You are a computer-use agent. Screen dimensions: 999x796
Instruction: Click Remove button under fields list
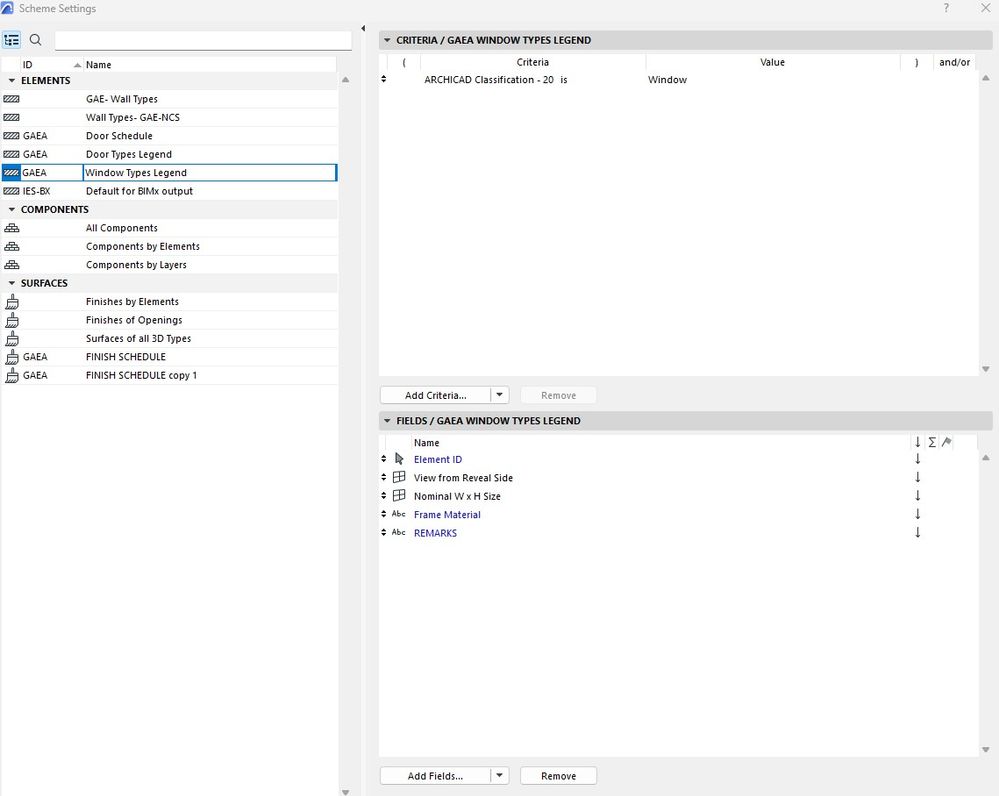coord(558,776)
